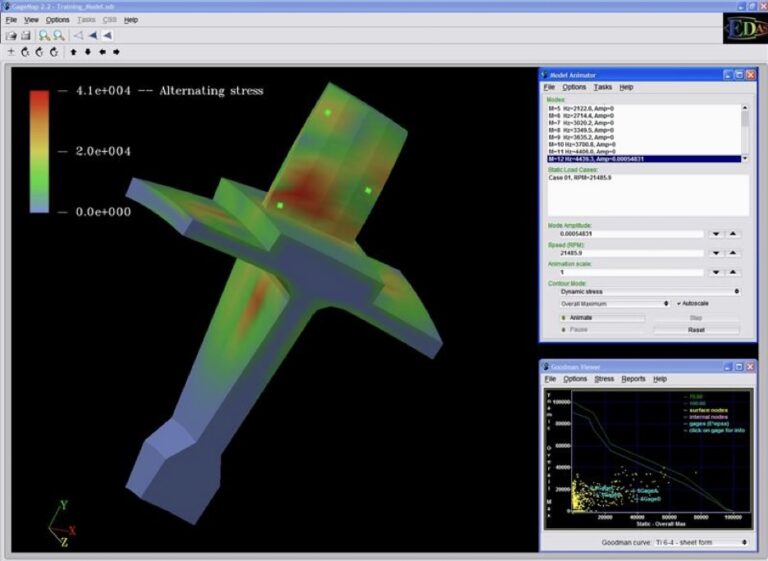Open Tasks menu in Model Animator

603,87
